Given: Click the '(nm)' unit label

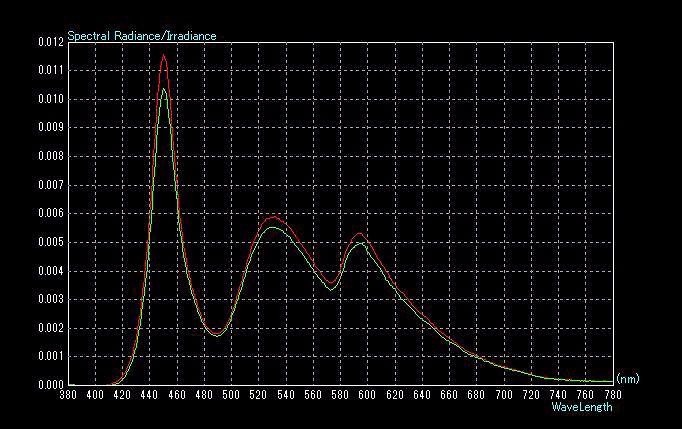Looking at the screenshot, I should 628,379.
